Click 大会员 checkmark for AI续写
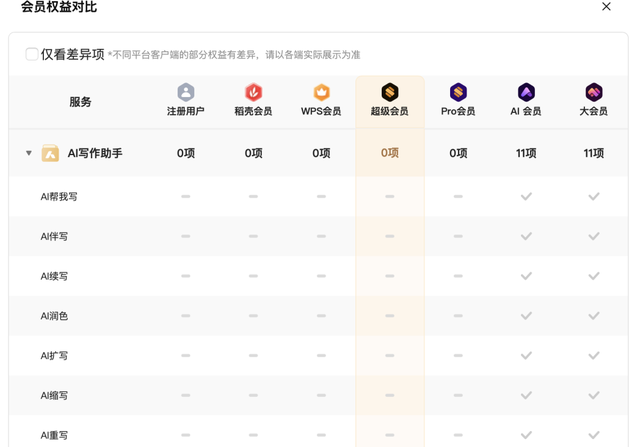 [x=594, y=276]
